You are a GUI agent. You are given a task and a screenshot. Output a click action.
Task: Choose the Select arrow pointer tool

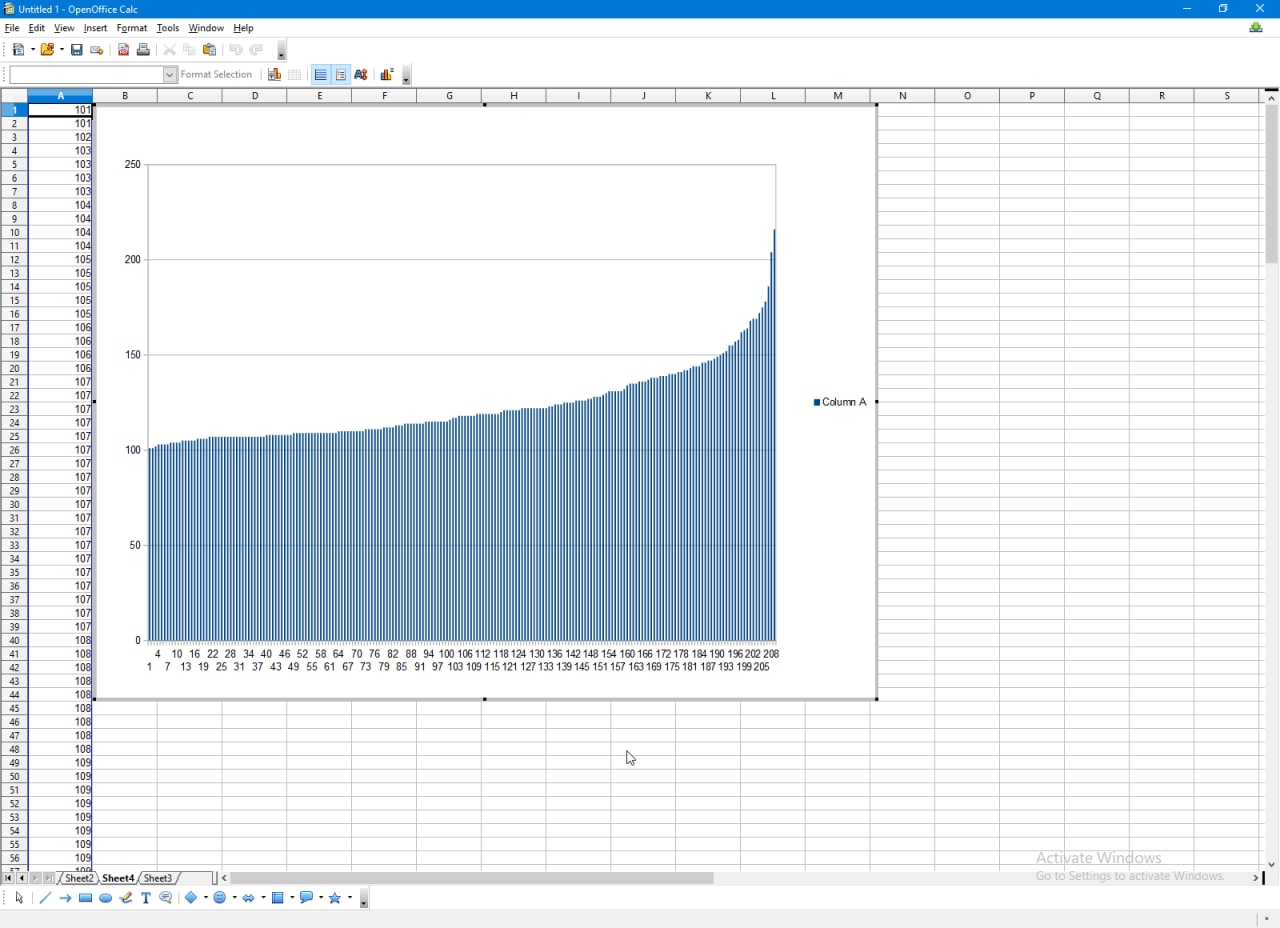coord(19,898)
